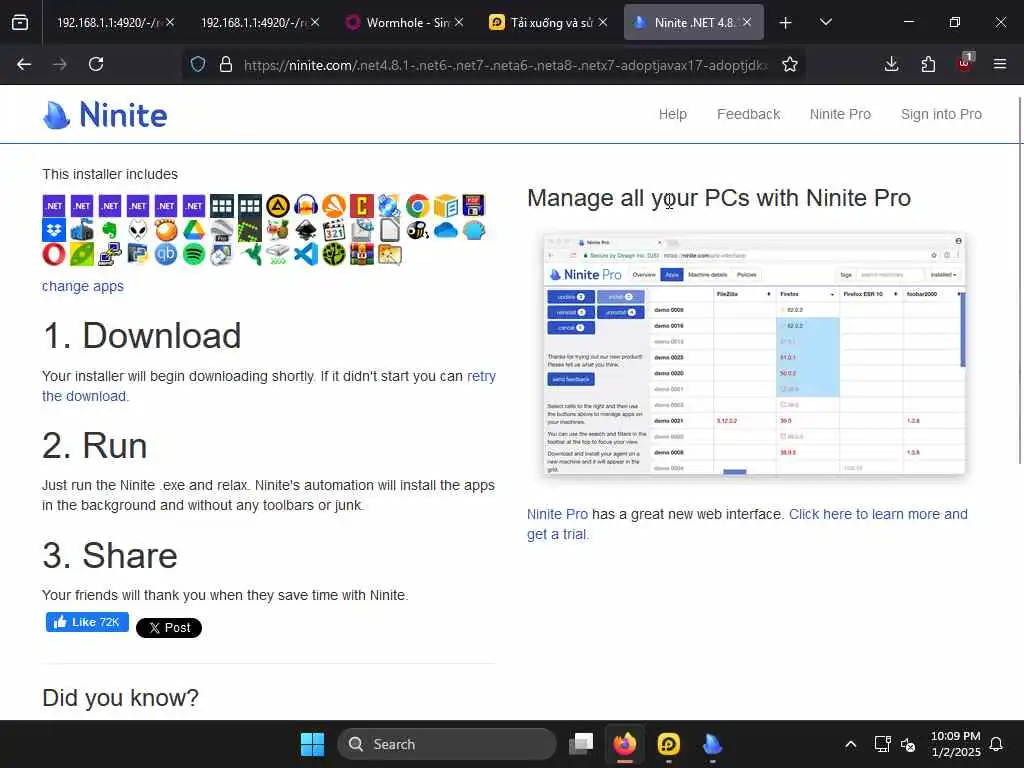Click the K-Lite Codecs 321 clapperboard icon
The height and width of the screenshot is (768, 1024).
[334, 231]
